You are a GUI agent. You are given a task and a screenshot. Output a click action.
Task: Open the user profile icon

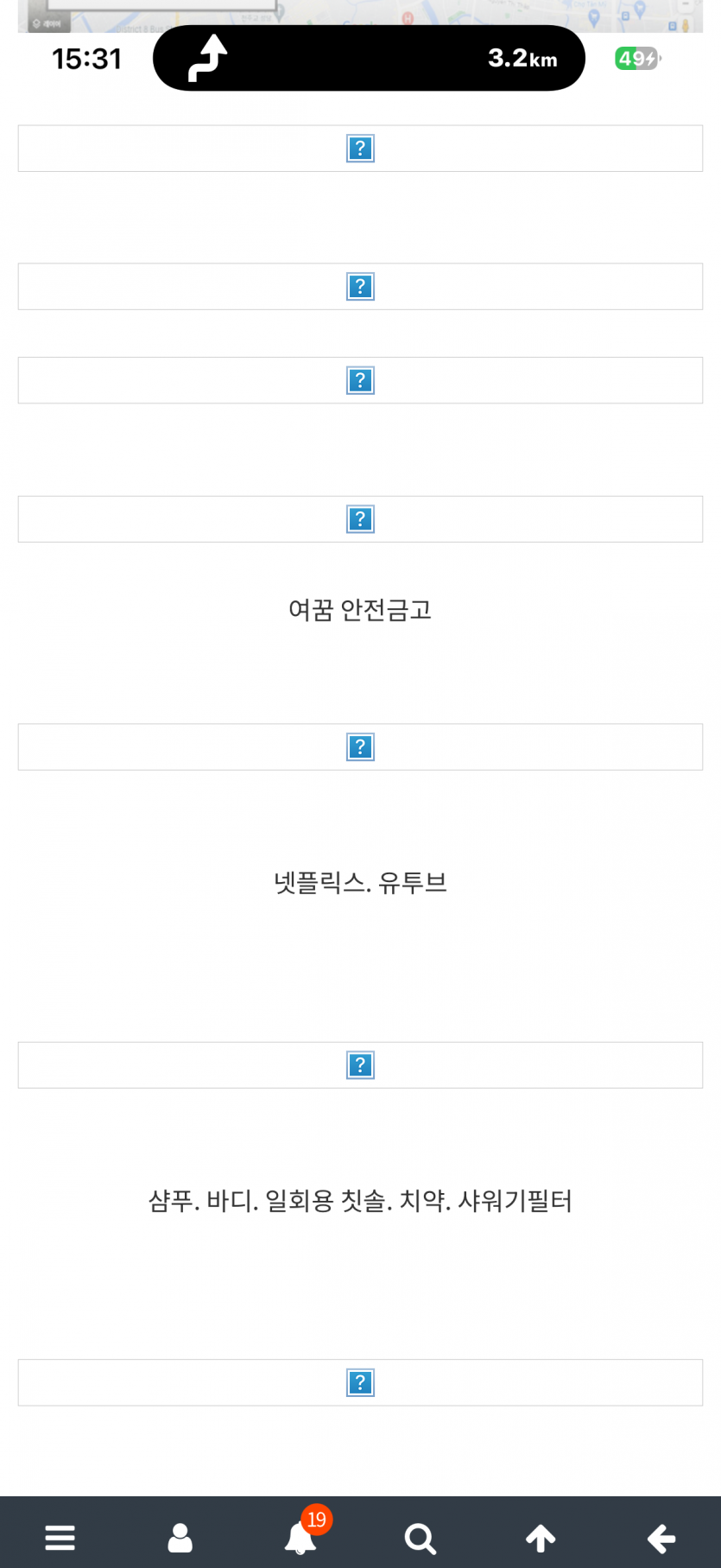pos(180,1538)
